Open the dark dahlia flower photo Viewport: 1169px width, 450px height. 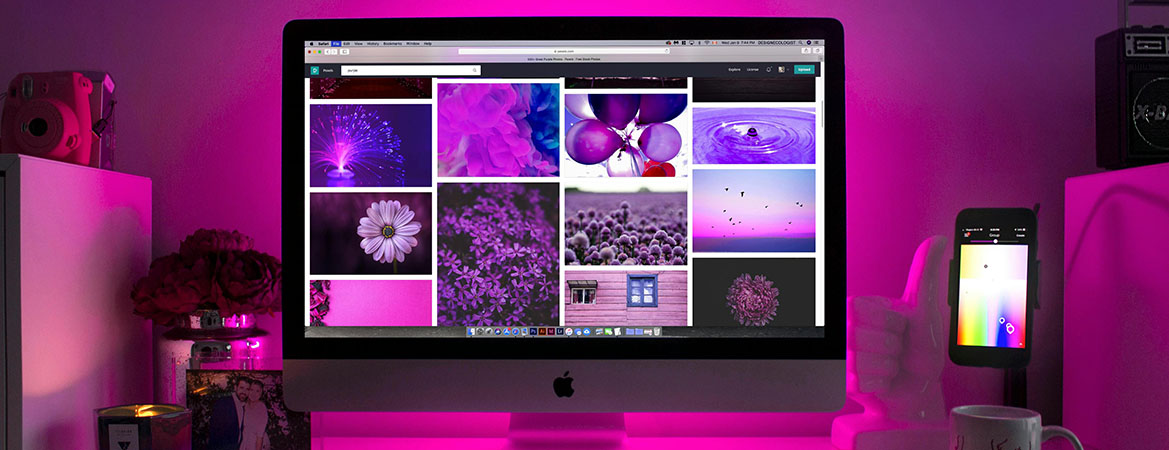(754, 292)
